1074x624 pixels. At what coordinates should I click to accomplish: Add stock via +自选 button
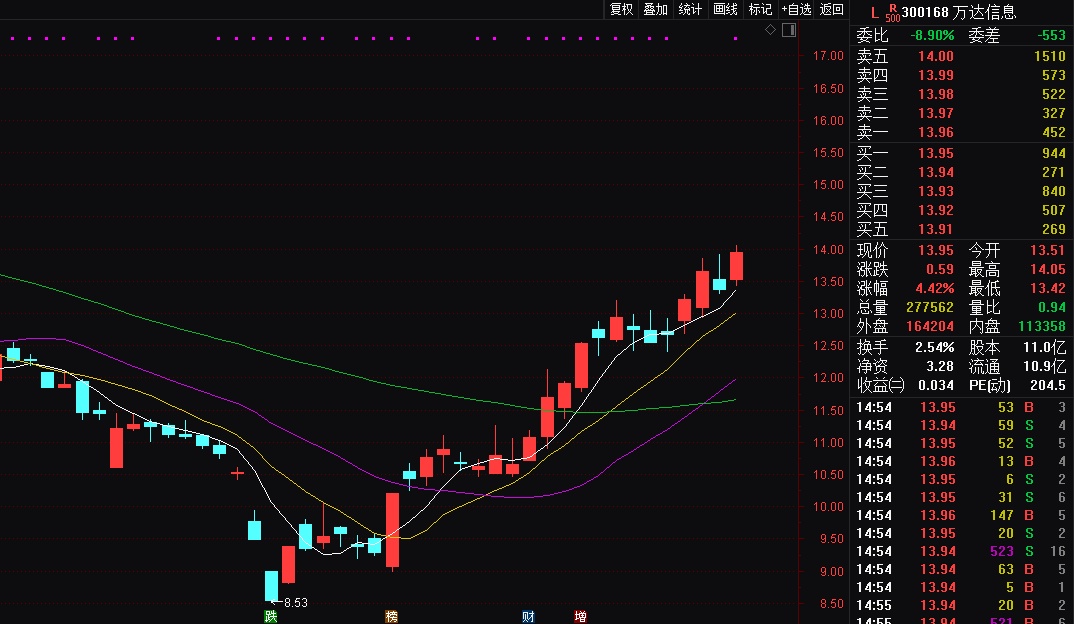[x=797, y=9]
